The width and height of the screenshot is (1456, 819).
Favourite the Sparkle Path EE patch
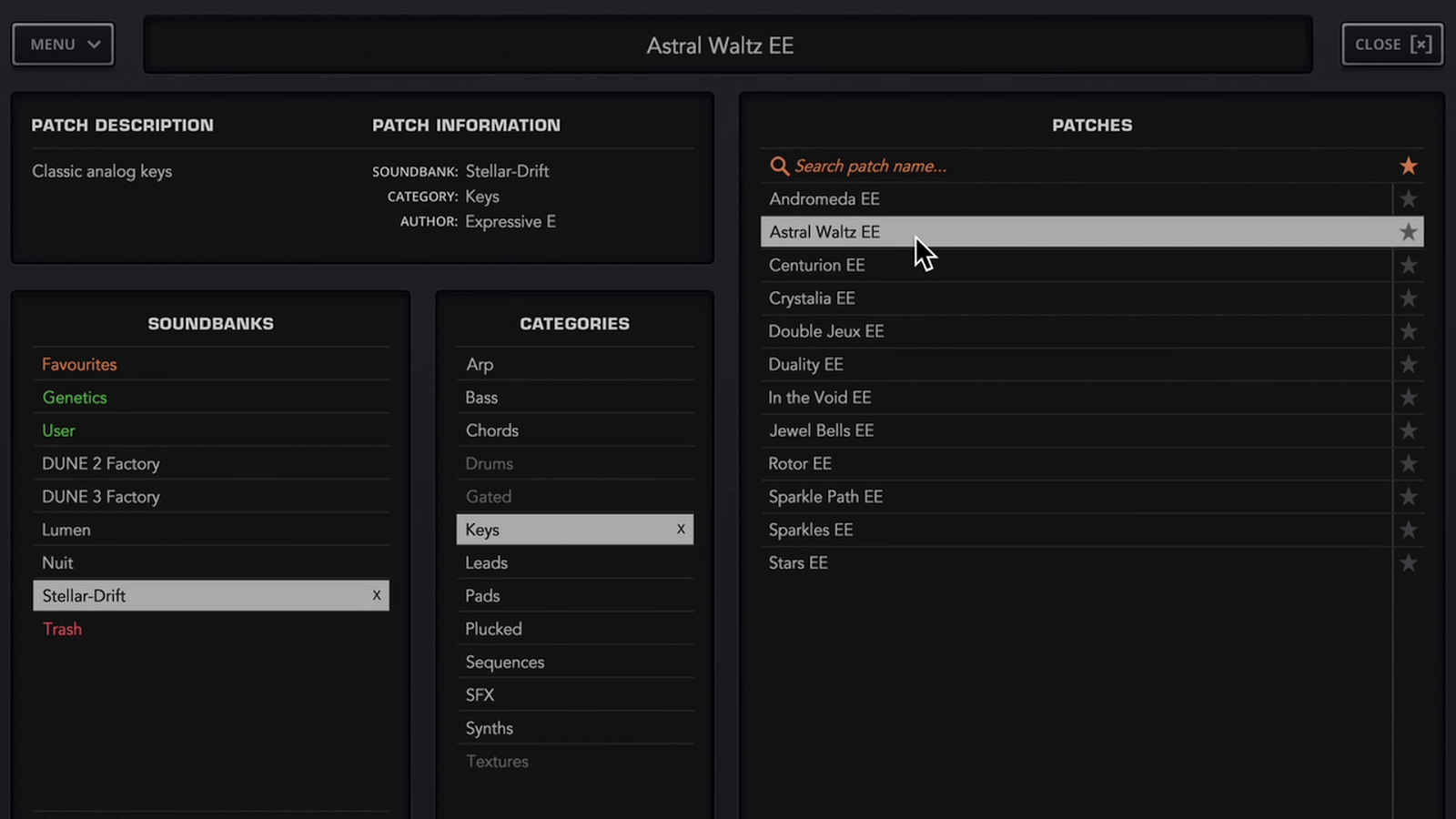coord(1408,497)
